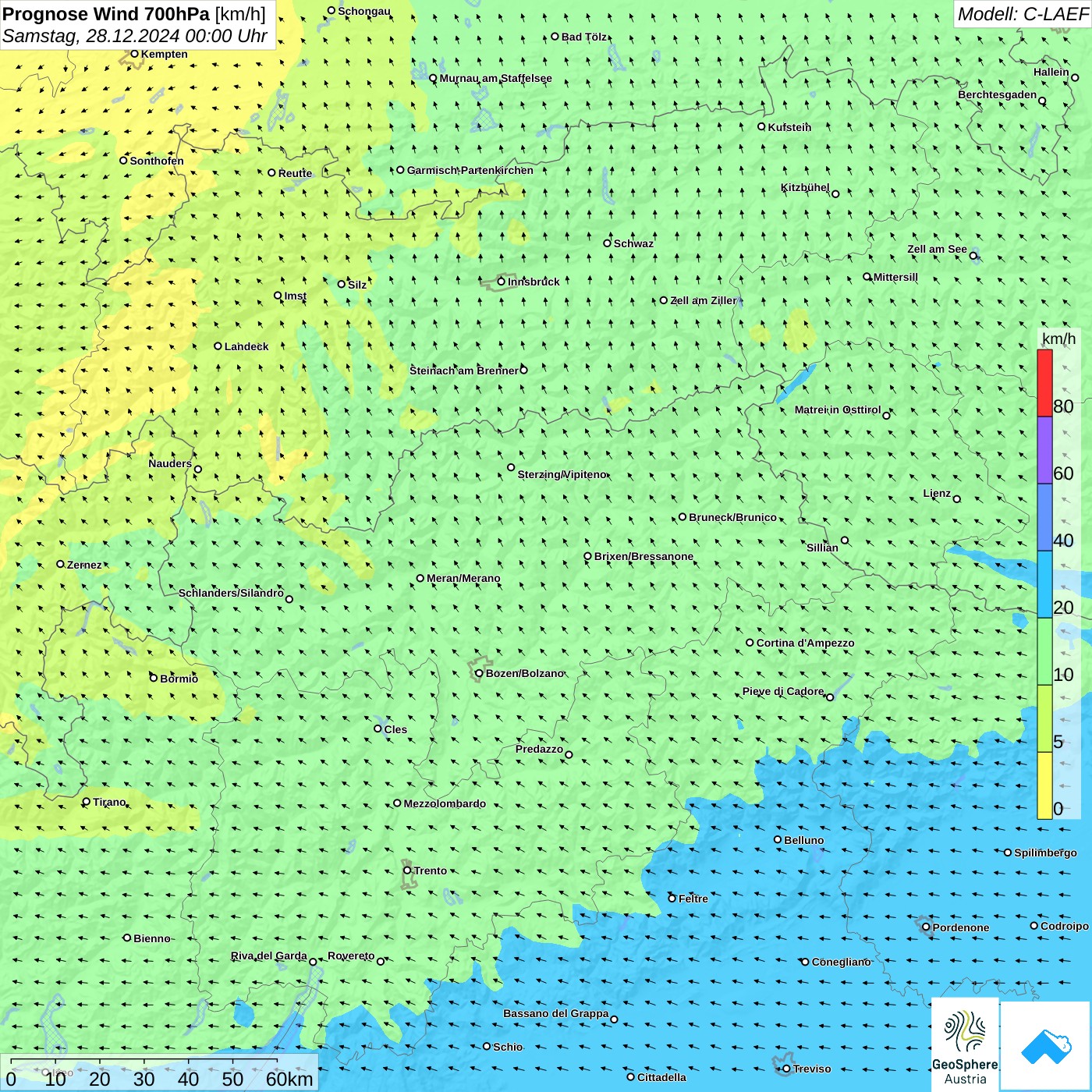Click the '60km' scale bar label
The width and height of the screenshot is (1092, 1092).
click(289, 1079)
